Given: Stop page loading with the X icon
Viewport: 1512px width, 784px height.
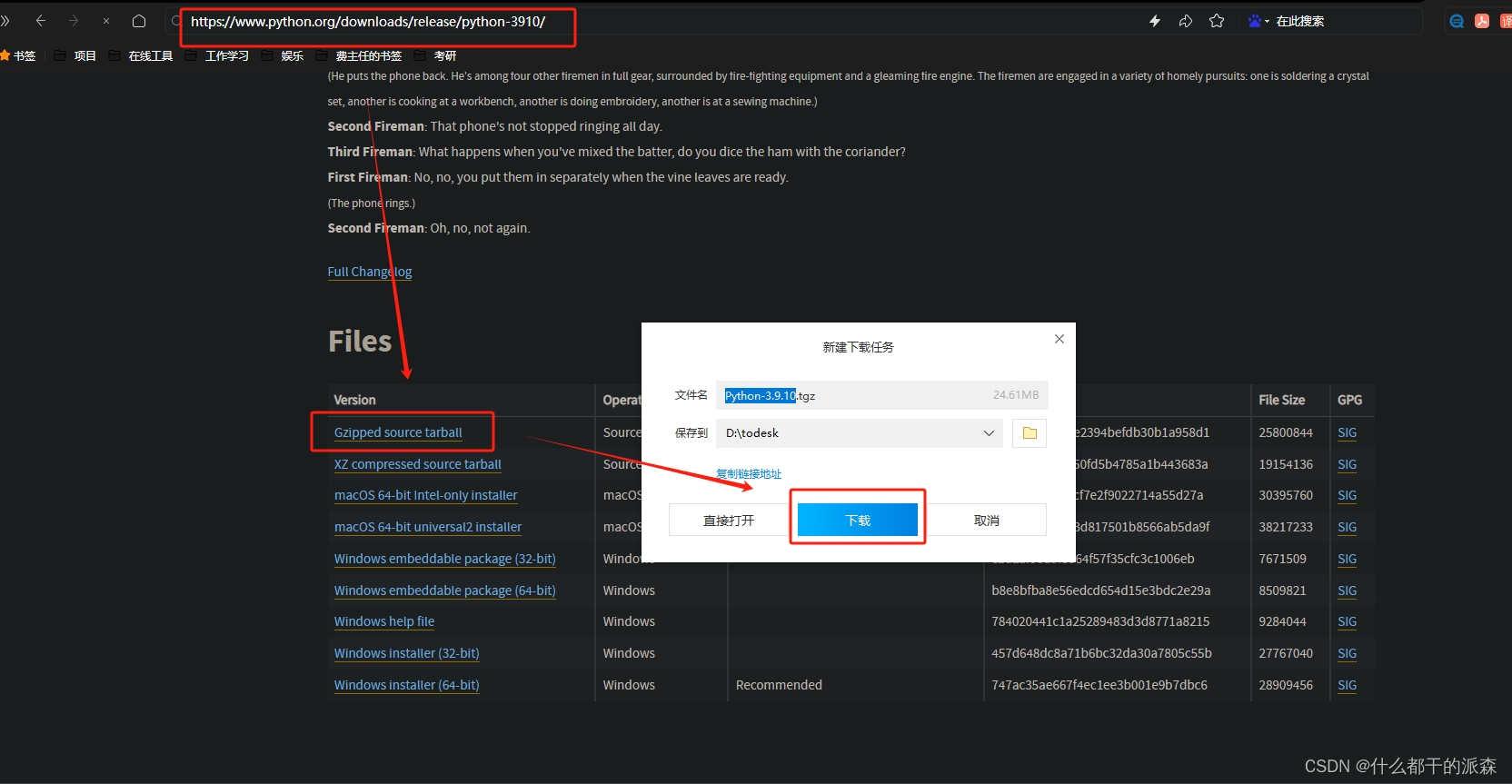Looking at the screenshot, I should click(106, 21).
